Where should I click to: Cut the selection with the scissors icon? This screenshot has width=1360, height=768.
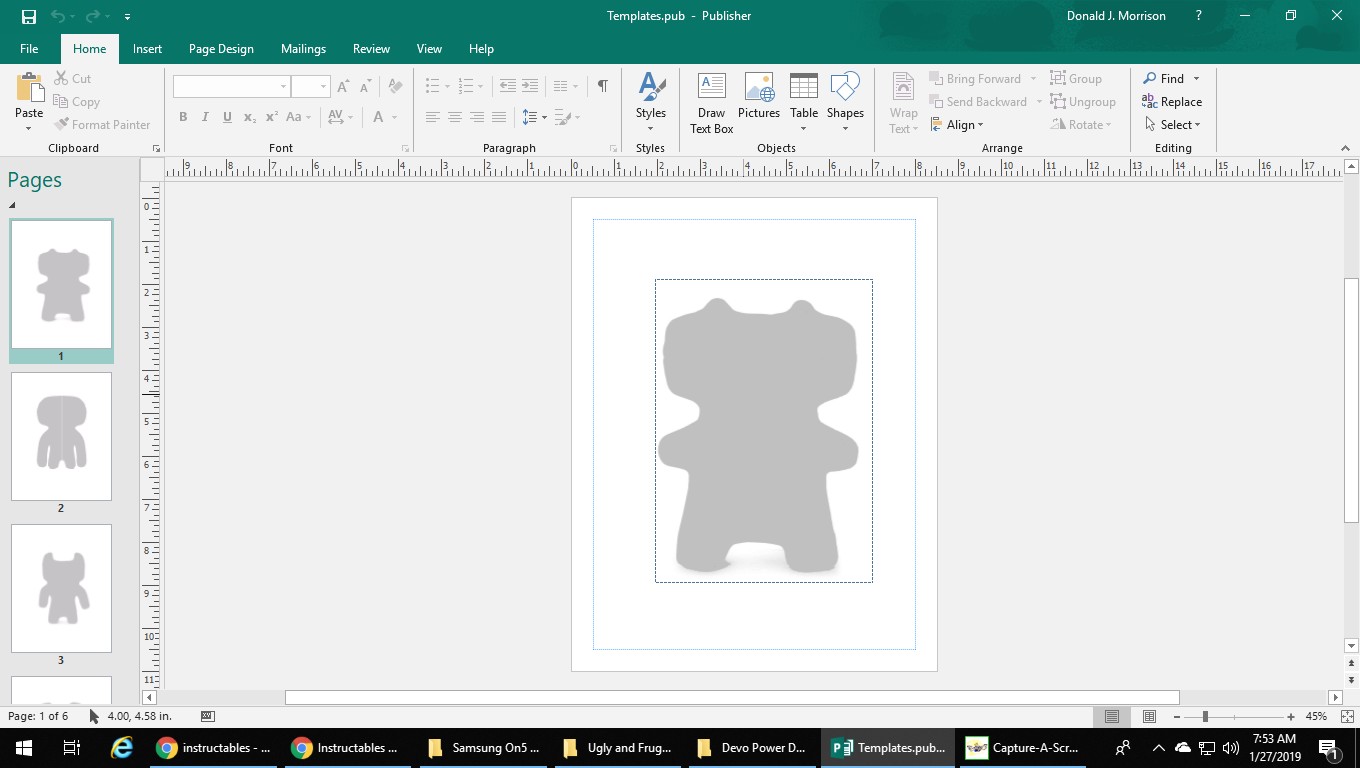point(61,78)
